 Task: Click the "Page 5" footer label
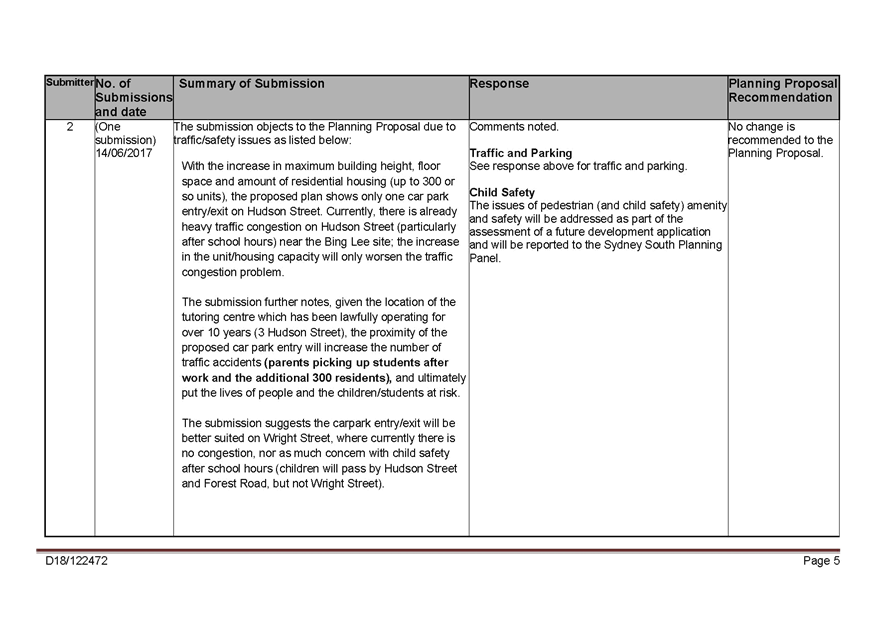tap(821, 561)
